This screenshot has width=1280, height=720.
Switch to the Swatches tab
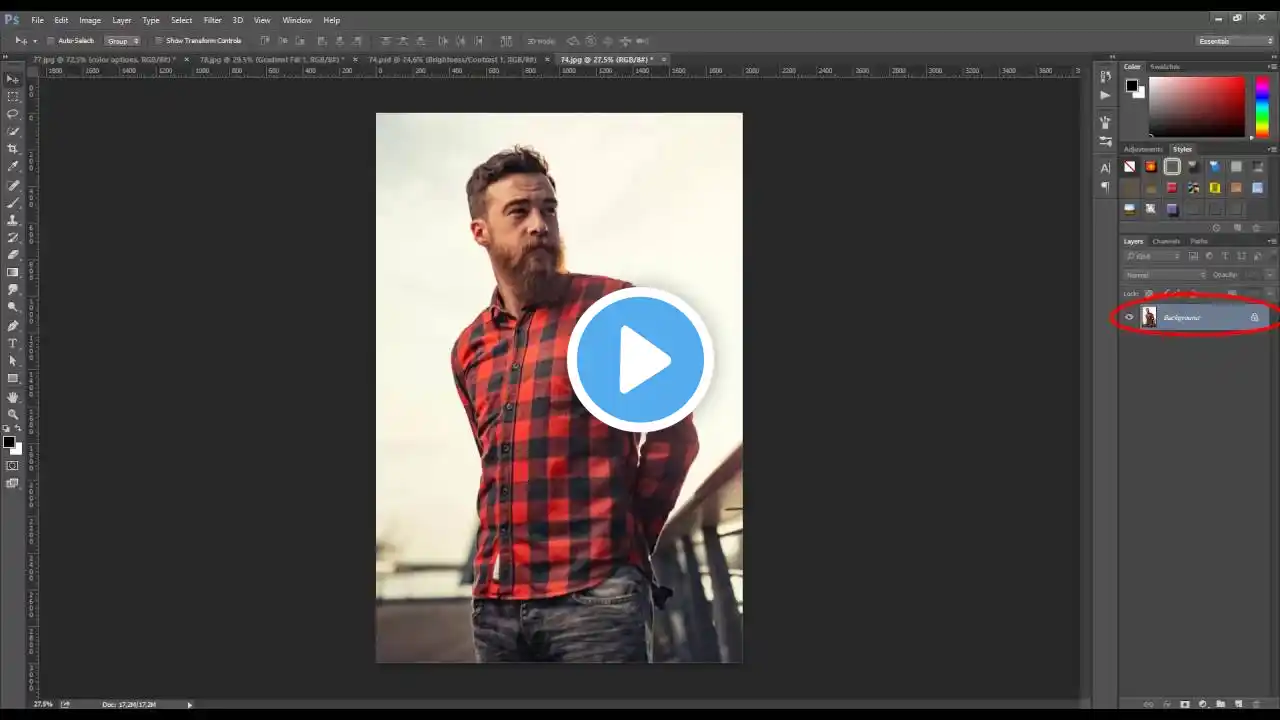pos(1164,67)
